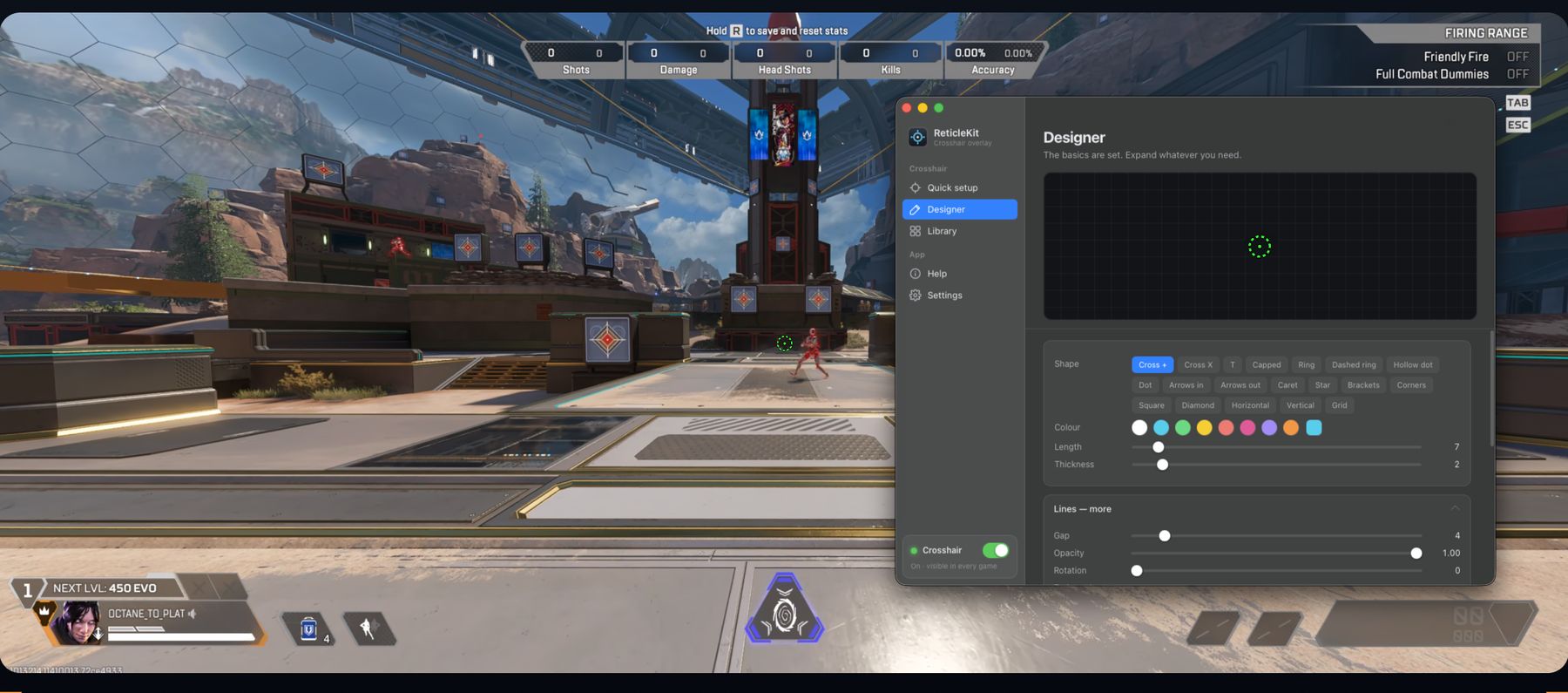The image size is (1568, 693).
Task: Pick the green colour swatch
Action: [x=1182, y=427]
